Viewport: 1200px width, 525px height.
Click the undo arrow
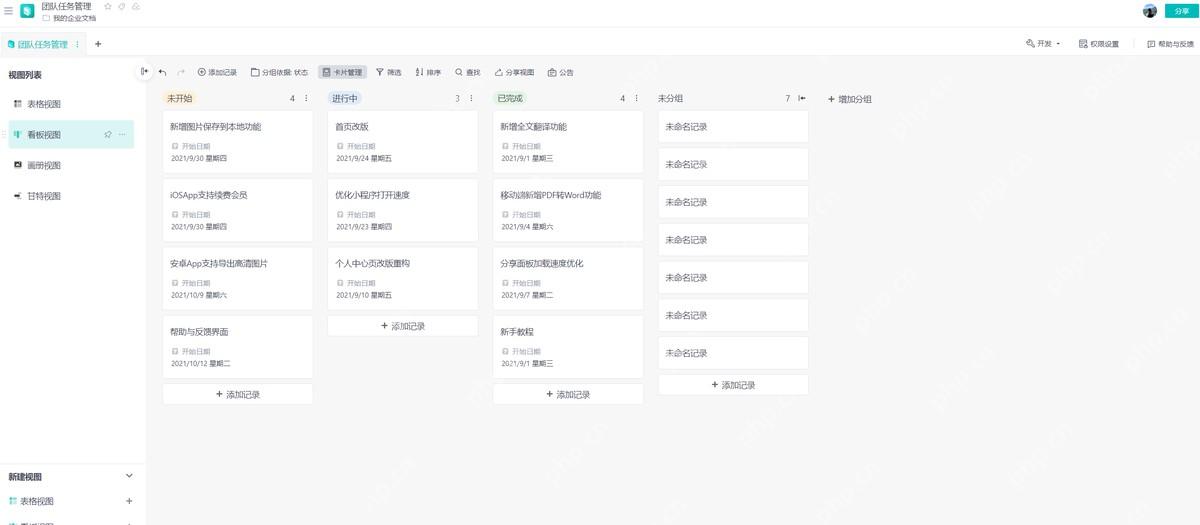(163, 72)
